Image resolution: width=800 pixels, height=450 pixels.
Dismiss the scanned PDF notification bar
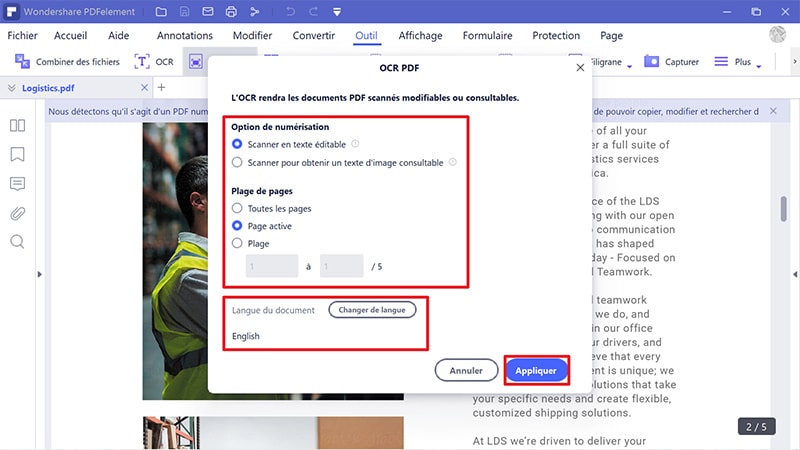(x=773, y=111)
